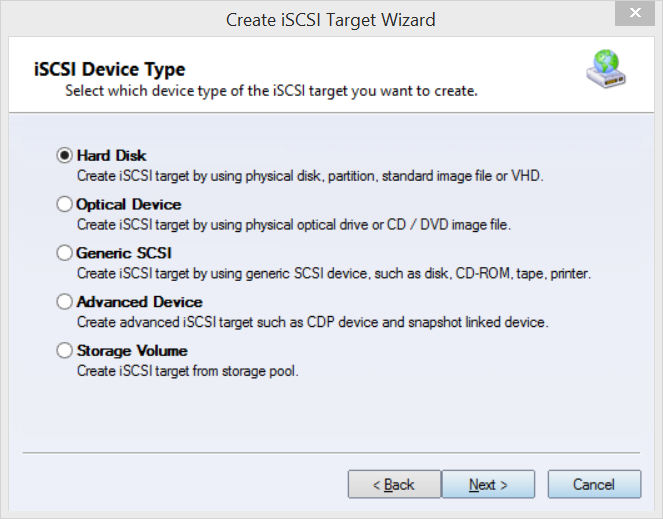Click the Generic SCSI label text

click(x=124, y=253)
